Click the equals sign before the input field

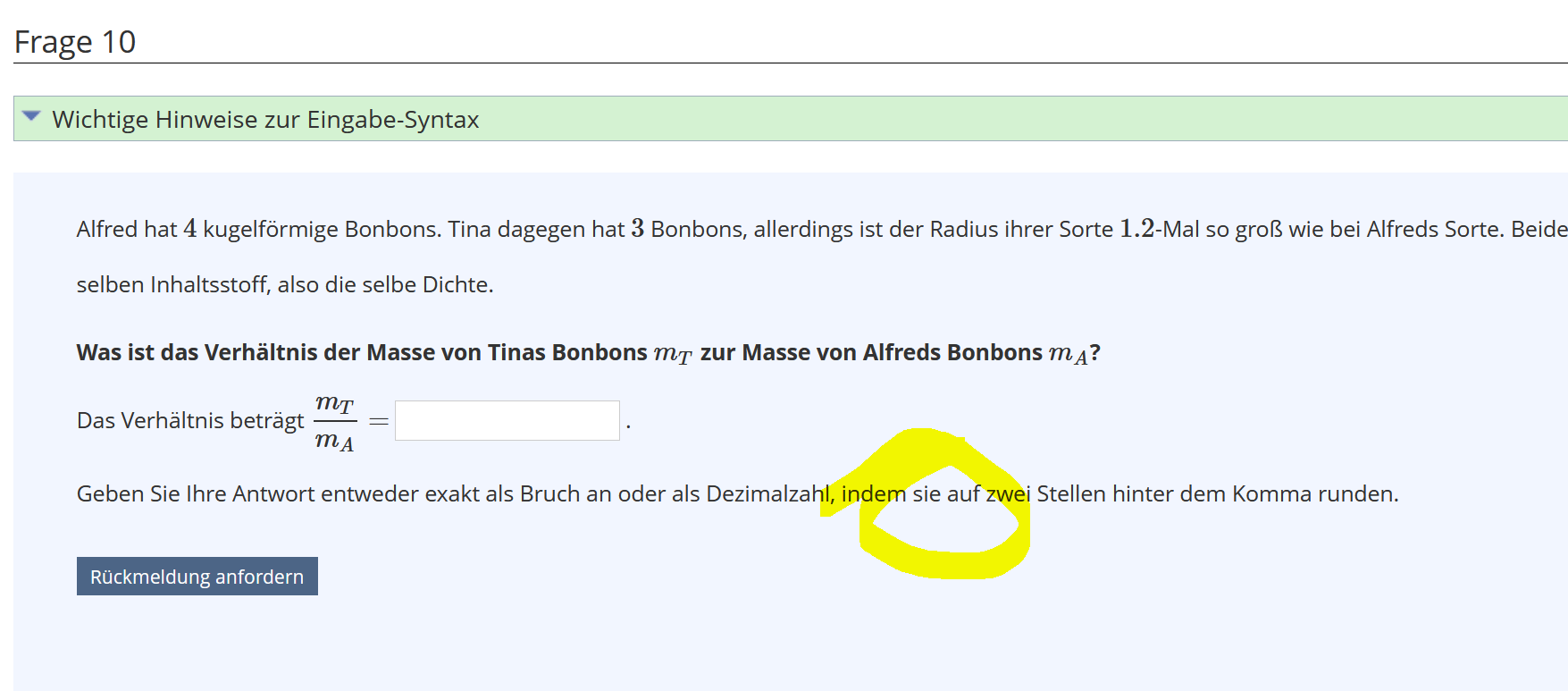point(379,421)
